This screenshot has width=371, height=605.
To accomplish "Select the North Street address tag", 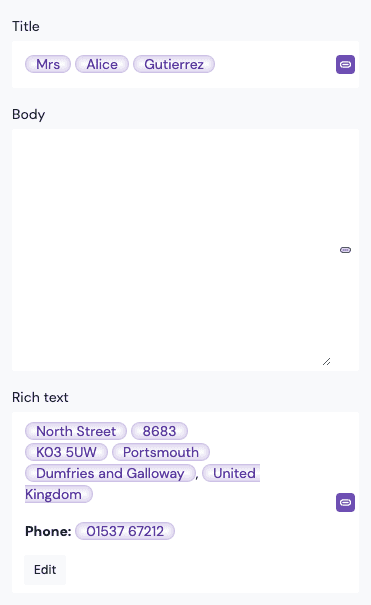I will click(x=76, y=431).
